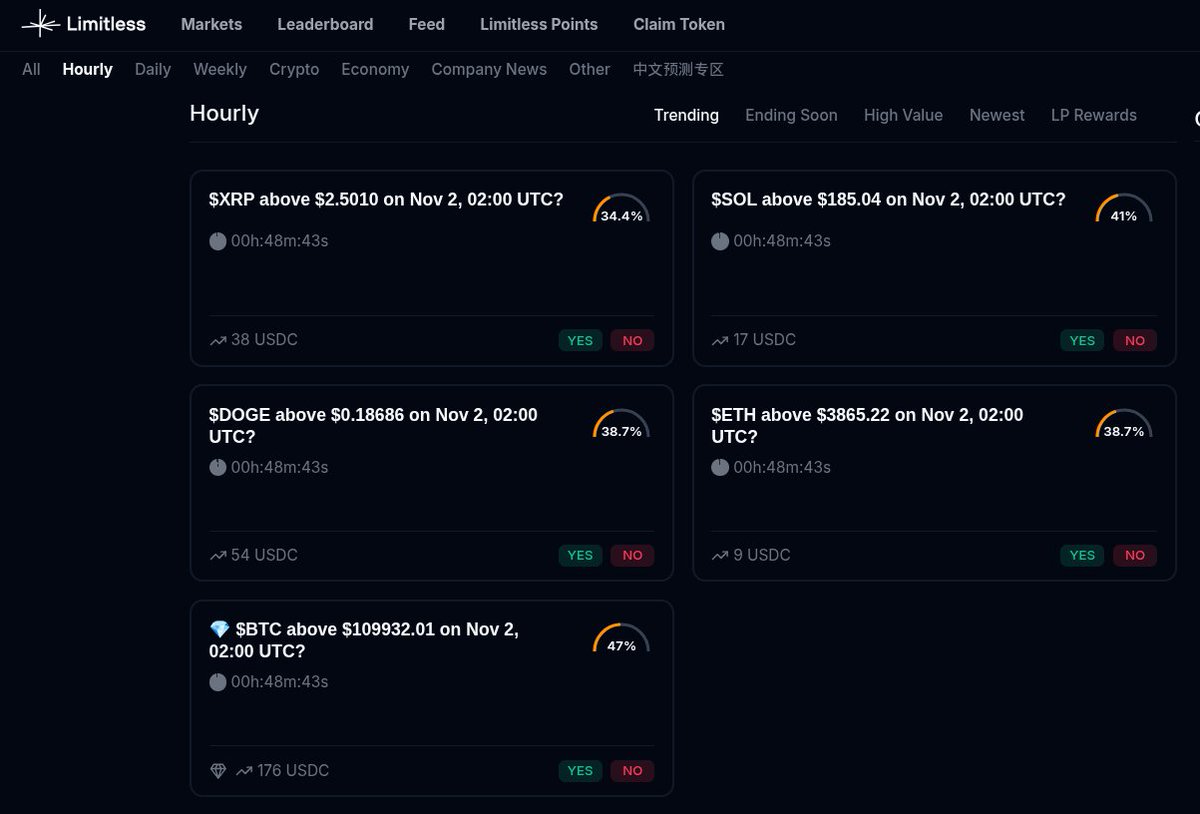Switch to the Weekly category tab

220,69
